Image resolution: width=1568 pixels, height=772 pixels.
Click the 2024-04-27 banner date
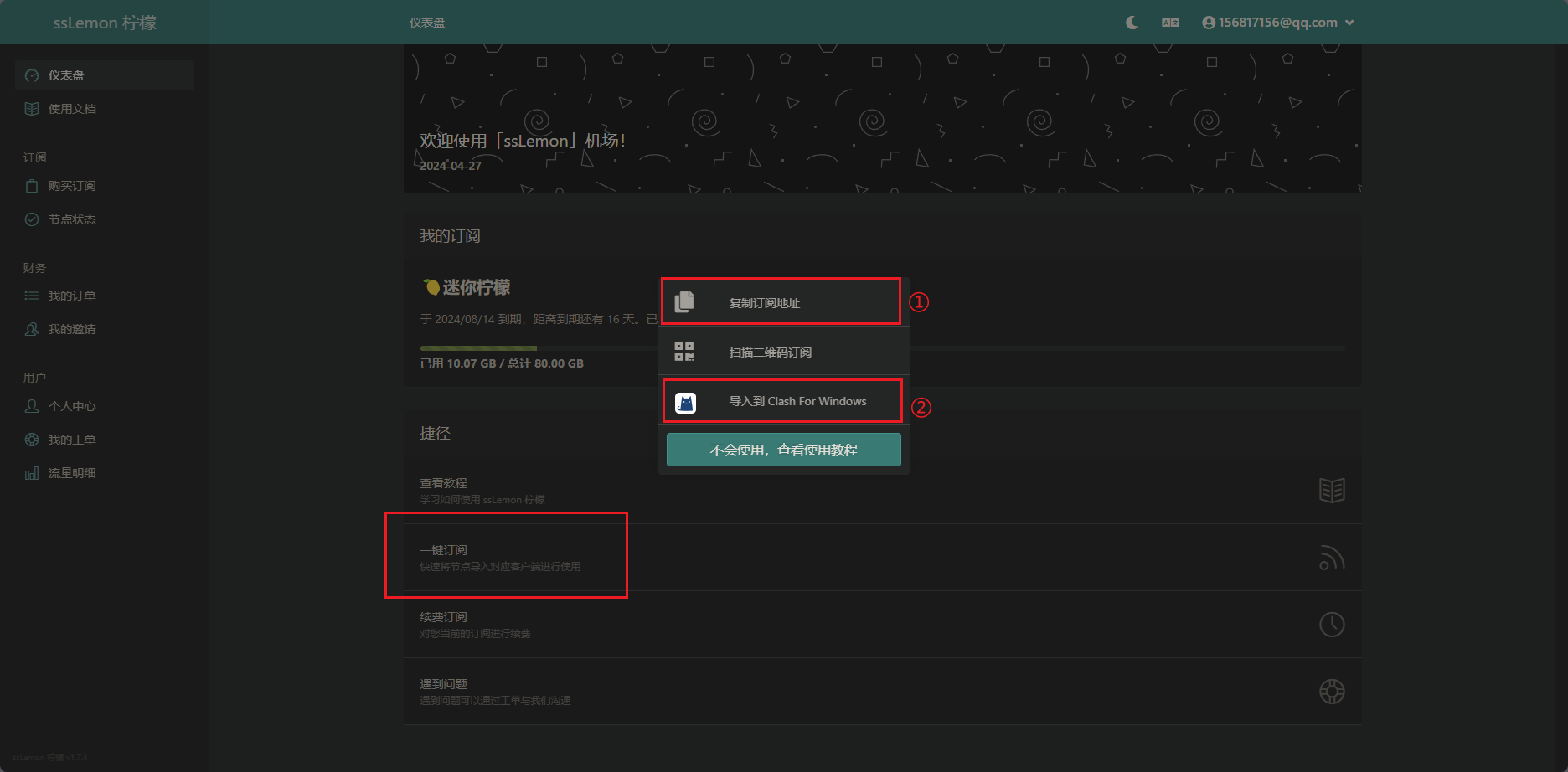tap(451, 166)
